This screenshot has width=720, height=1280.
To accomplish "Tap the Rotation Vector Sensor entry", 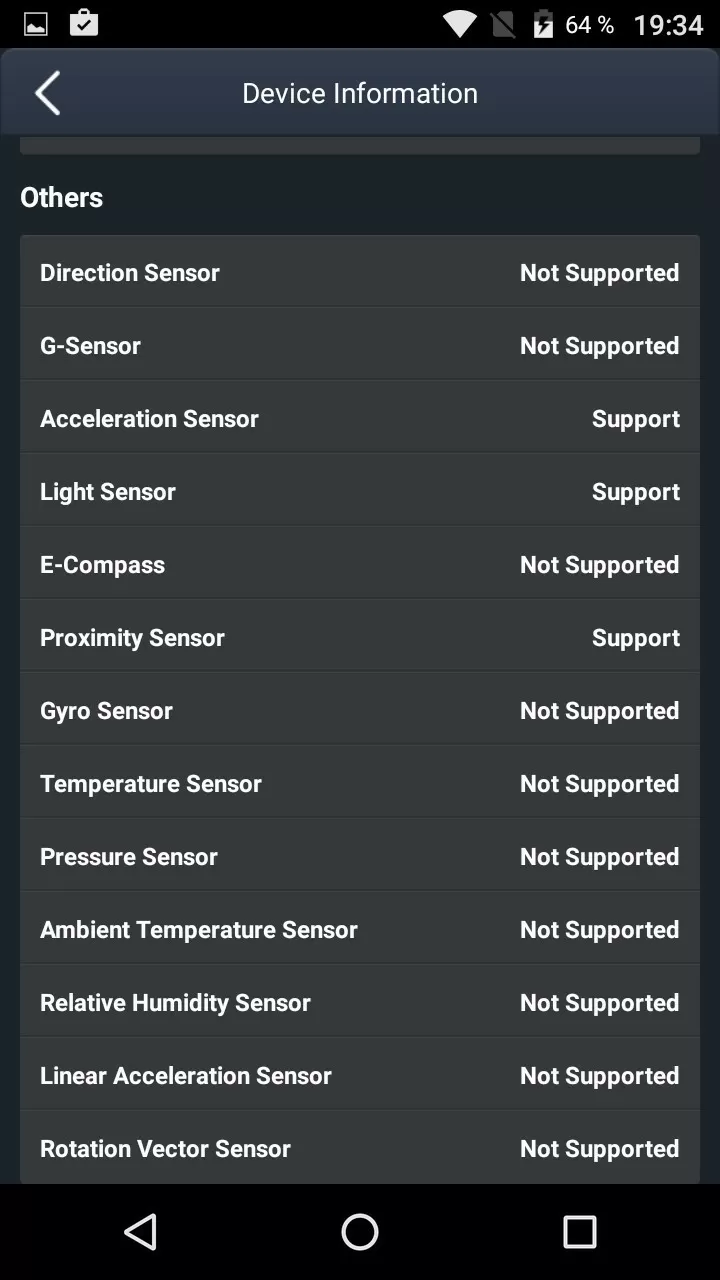I will pyautogui.click(x=360, y=1149).
